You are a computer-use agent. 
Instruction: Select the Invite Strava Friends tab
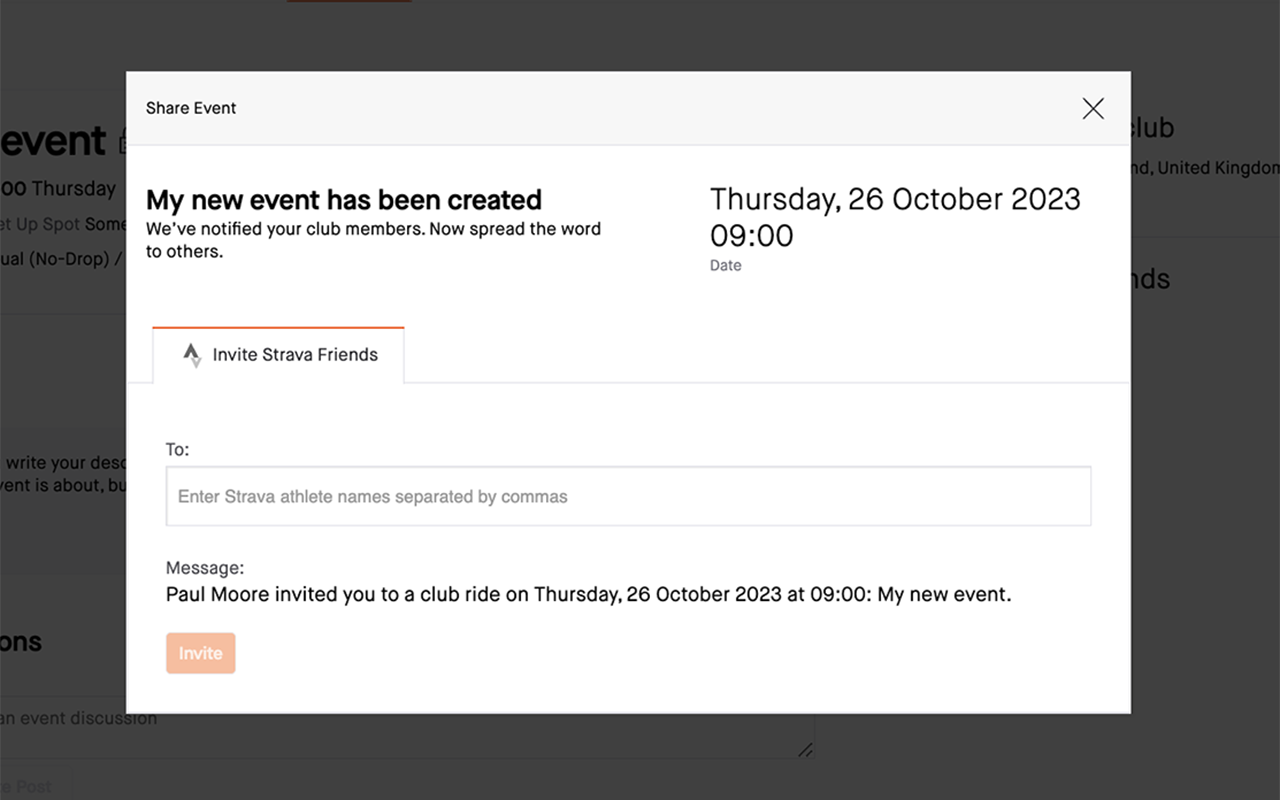279,355
